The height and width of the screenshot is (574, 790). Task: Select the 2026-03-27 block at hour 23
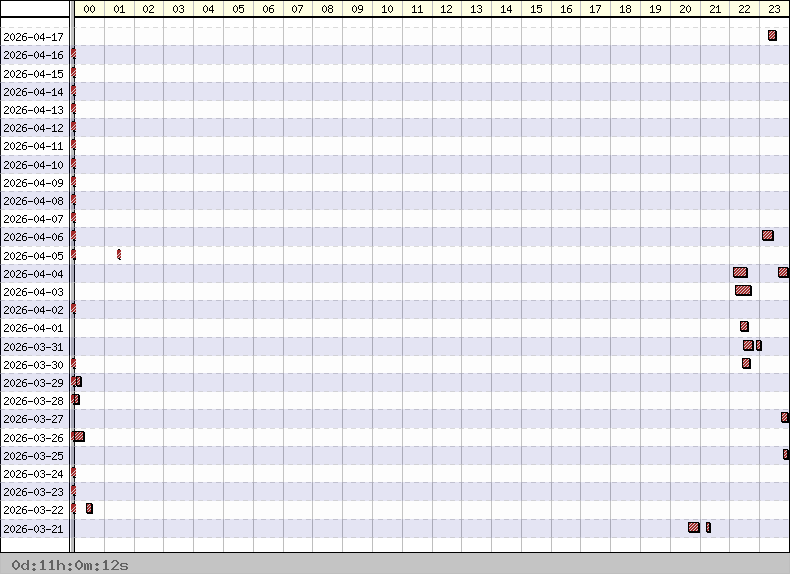(785, 418)
